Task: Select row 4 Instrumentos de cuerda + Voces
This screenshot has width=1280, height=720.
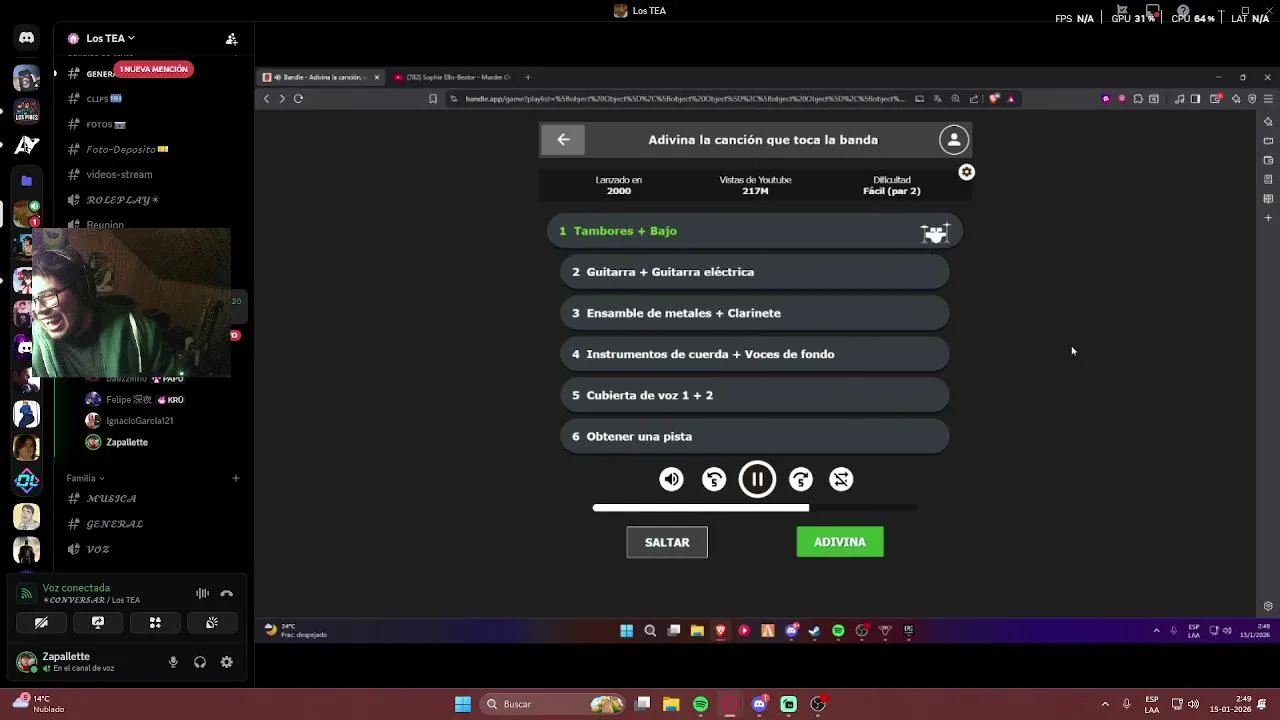Action: click(x=754, y=354)
